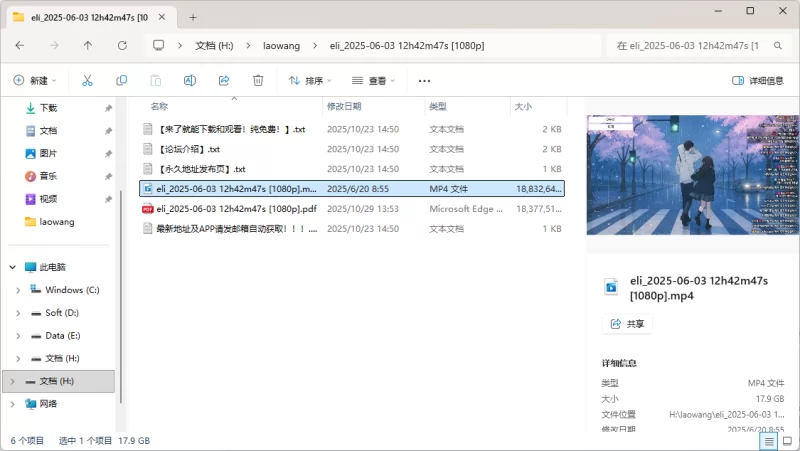Open the 新建 new item button

click(x=35, y=80)
